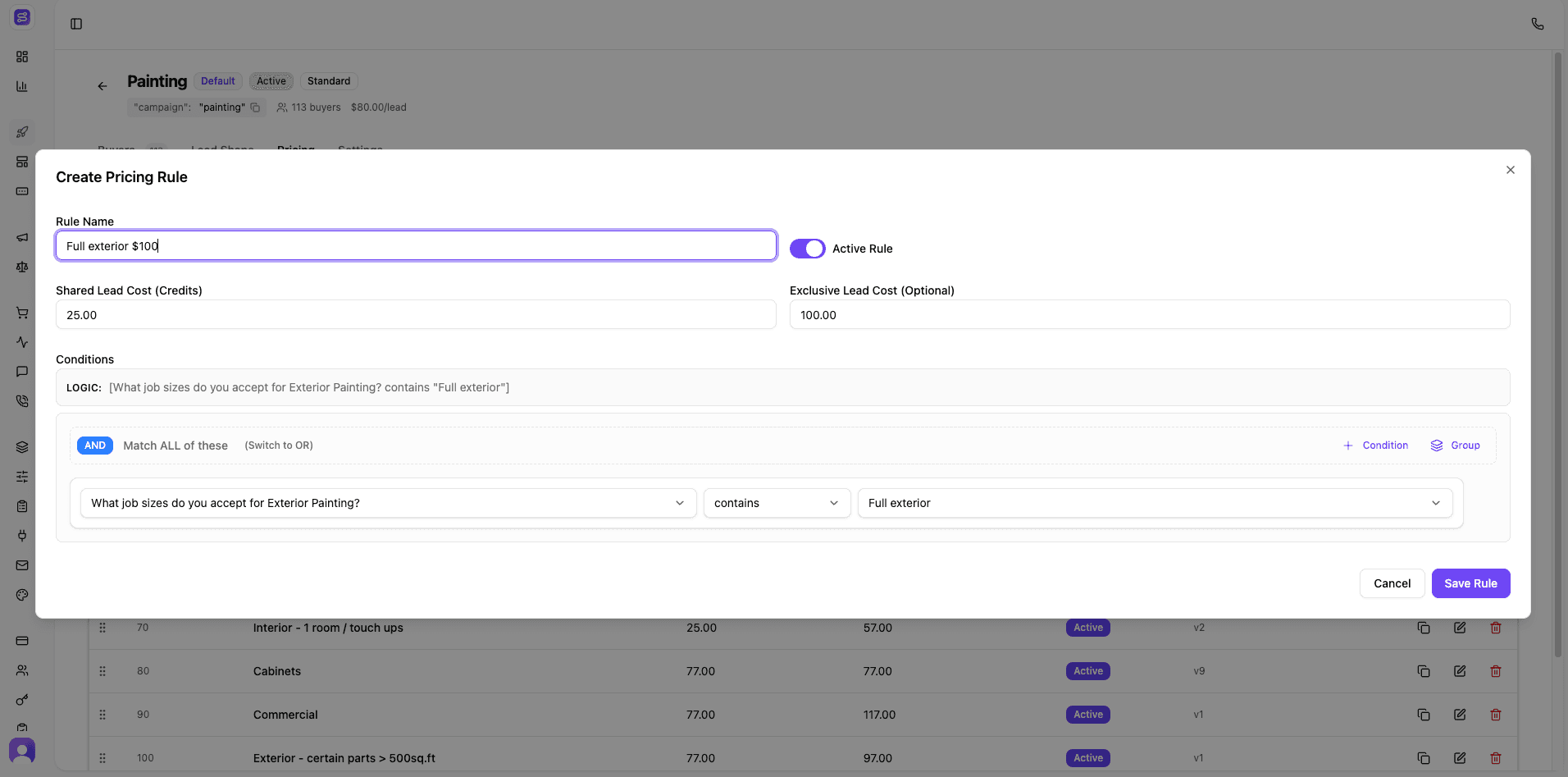The image size is (1568, 777).
Task: Click the 117.00 exclusive cost cell
Action: point(879,715)
